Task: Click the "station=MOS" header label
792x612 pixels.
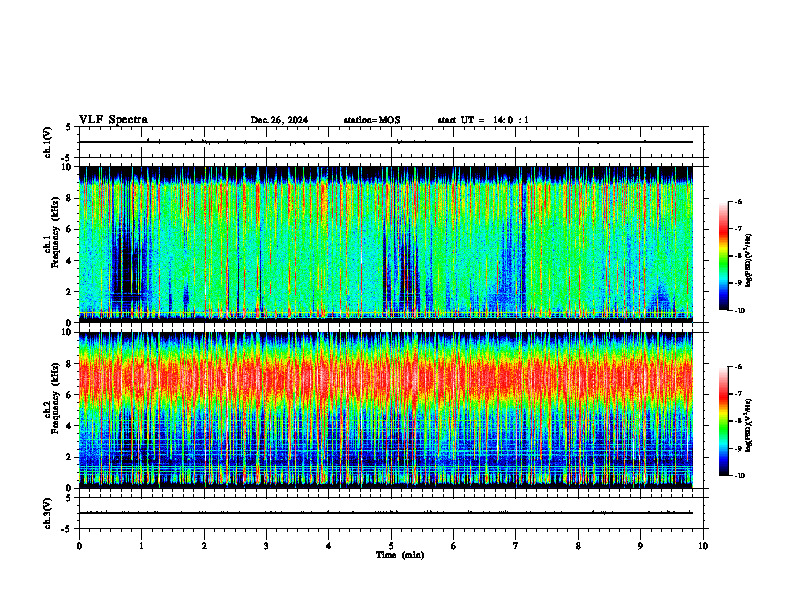Action: (x=372, y=120)
